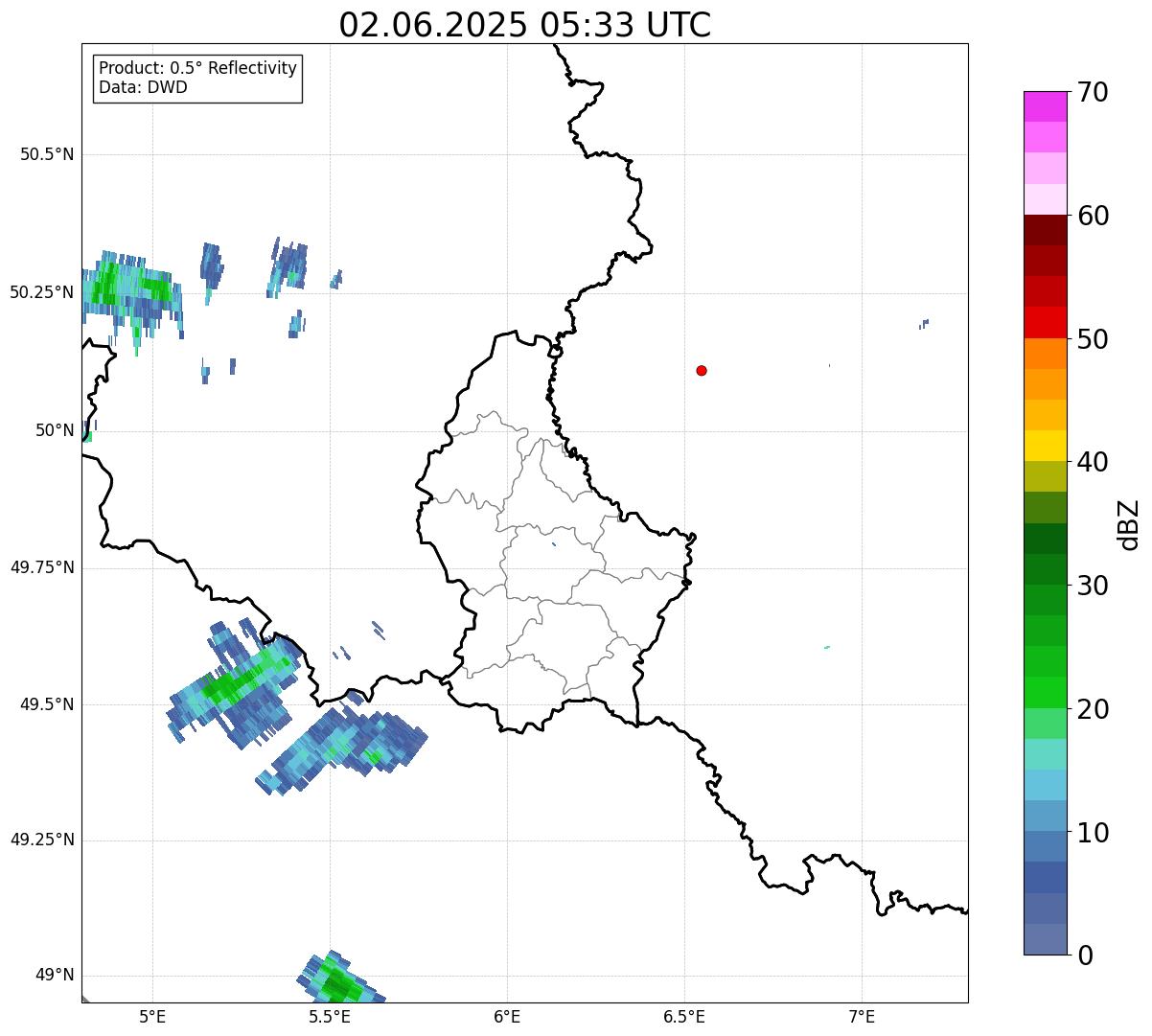Screen dimensions: 1152x1036
Task: Click the radar echo cut off by the bottom edge near 5.5°E
Action: coord(339,979)
